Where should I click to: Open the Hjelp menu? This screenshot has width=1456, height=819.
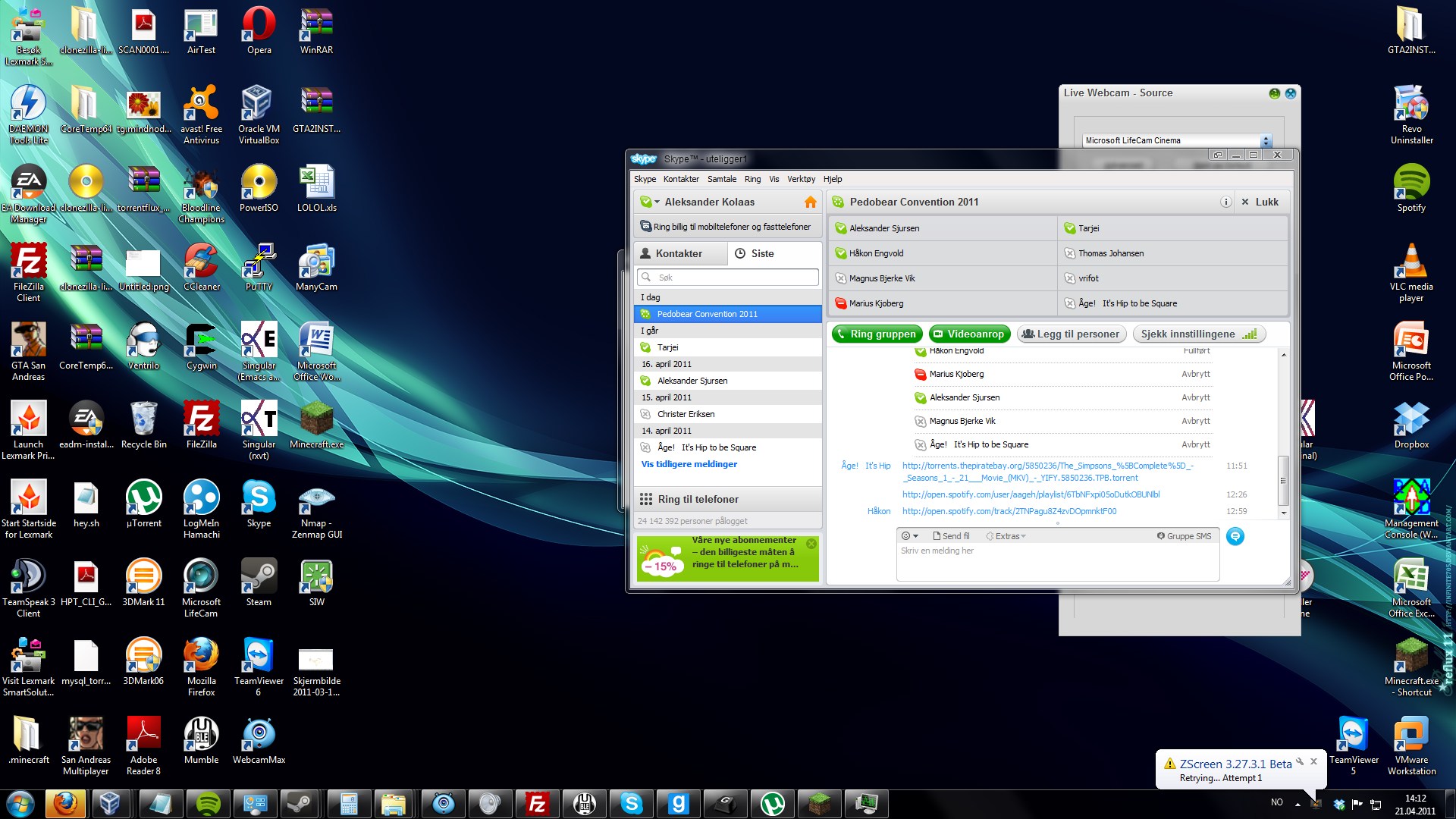[x=833, y=180]
